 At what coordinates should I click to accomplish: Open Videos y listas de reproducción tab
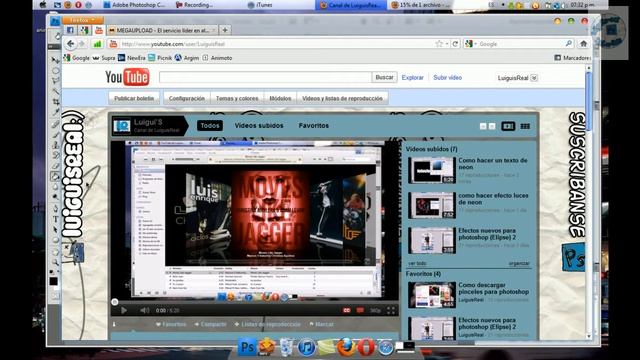(342, 98)
